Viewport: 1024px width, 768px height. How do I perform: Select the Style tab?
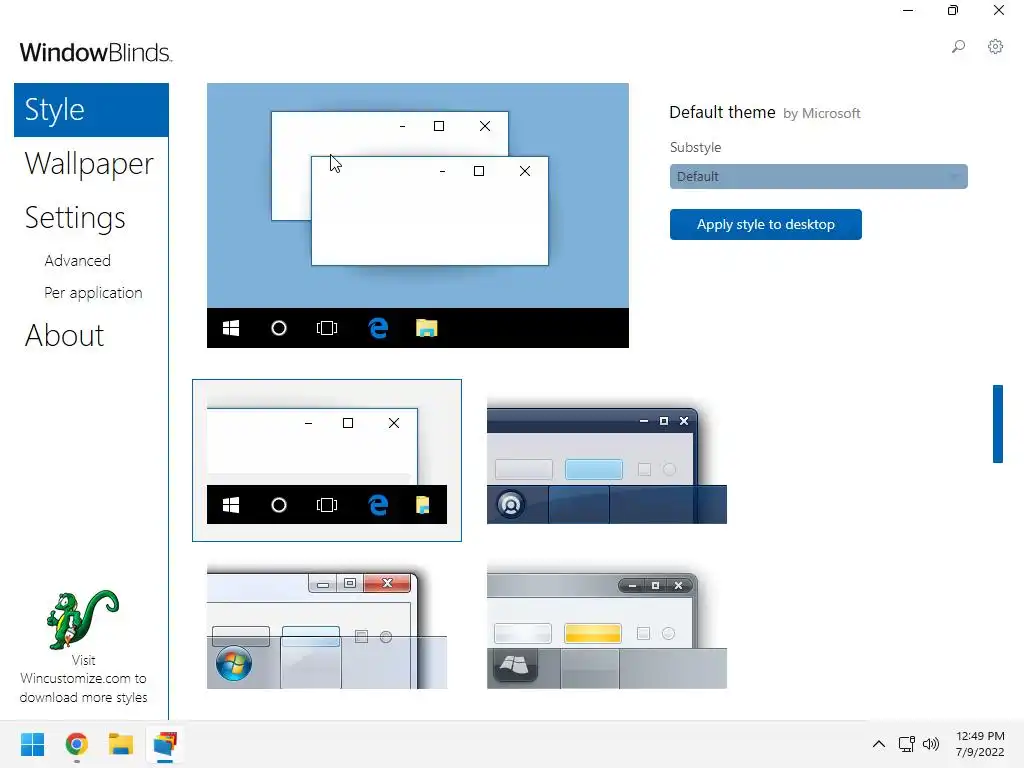pyautogui.click(x=91, y=110)
